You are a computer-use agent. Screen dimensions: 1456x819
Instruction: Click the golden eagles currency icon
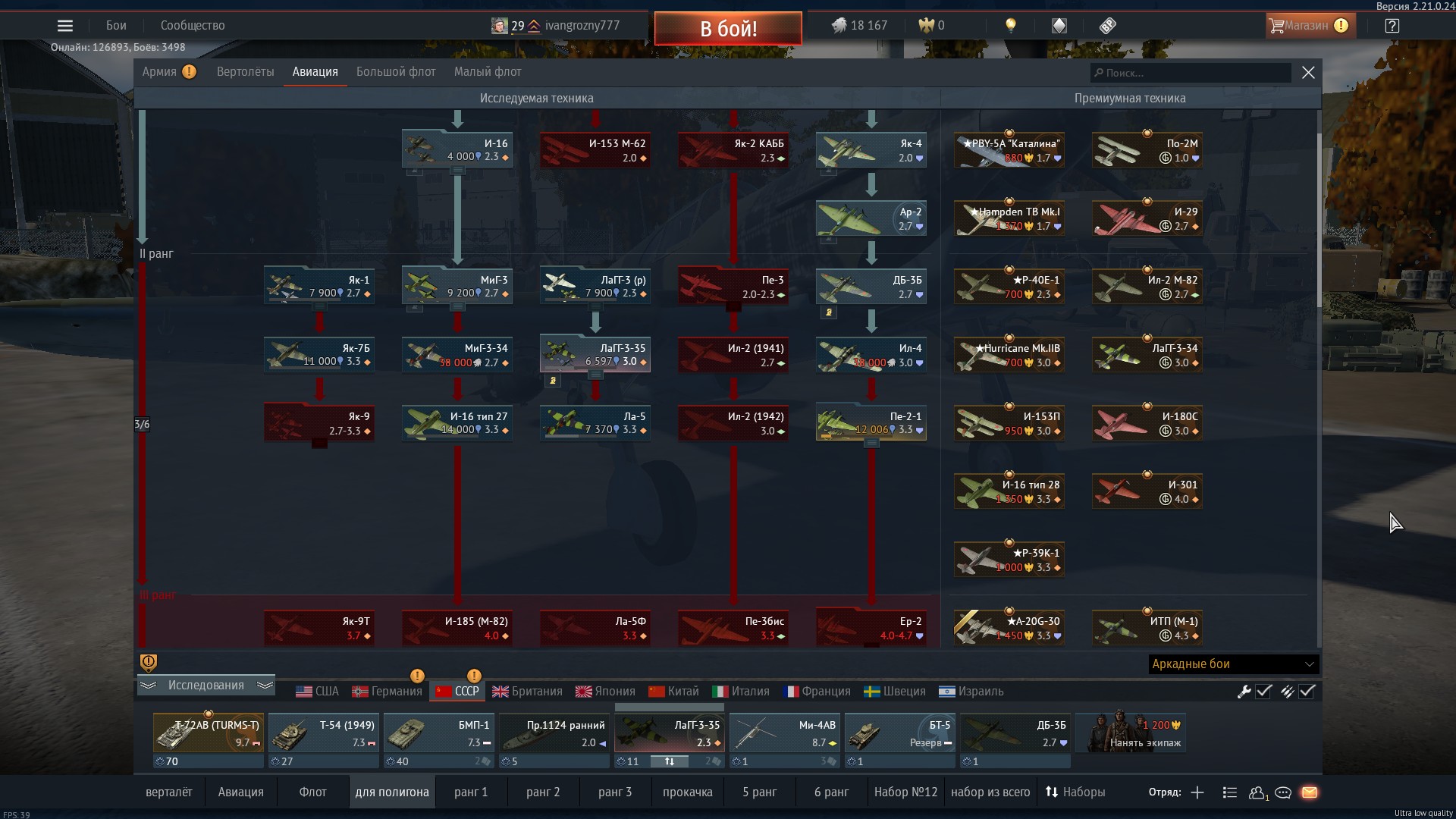click(x=926, y=26)
